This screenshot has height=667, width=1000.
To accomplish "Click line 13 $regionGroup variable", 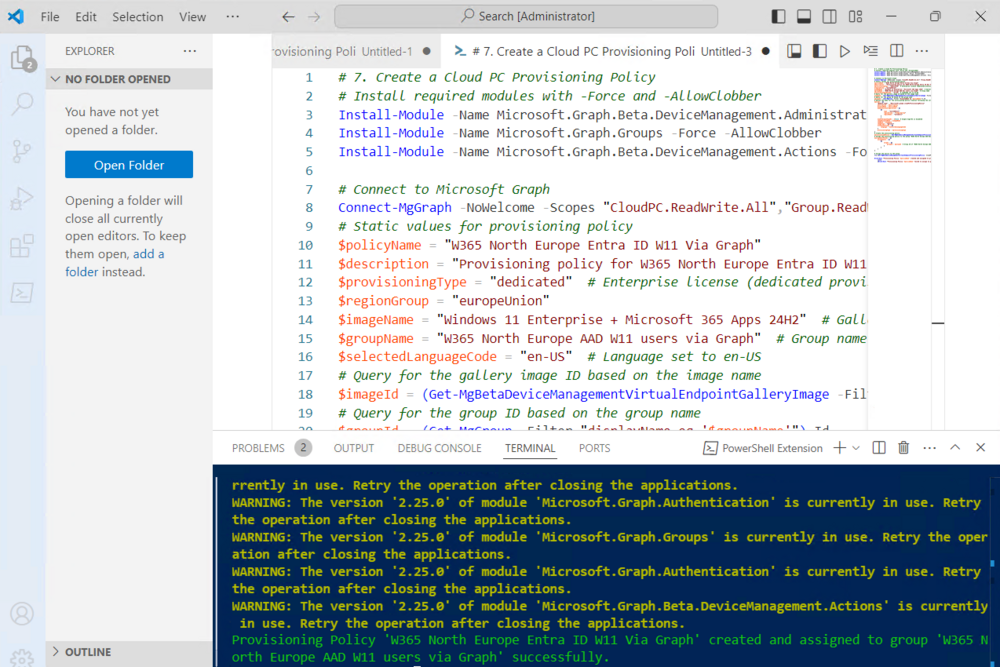I will tap(383, 300).
